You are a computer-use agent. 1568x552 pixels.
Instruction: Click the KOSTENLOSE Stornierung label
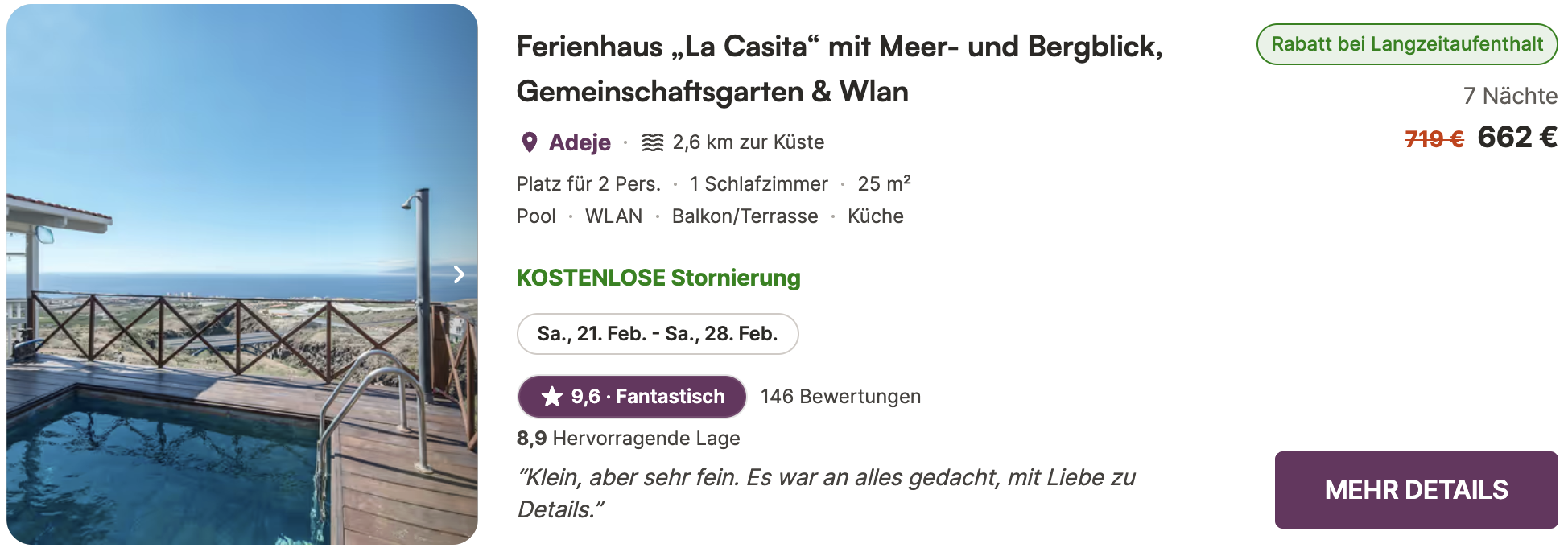pyautogui.click(x=658, y=278)
